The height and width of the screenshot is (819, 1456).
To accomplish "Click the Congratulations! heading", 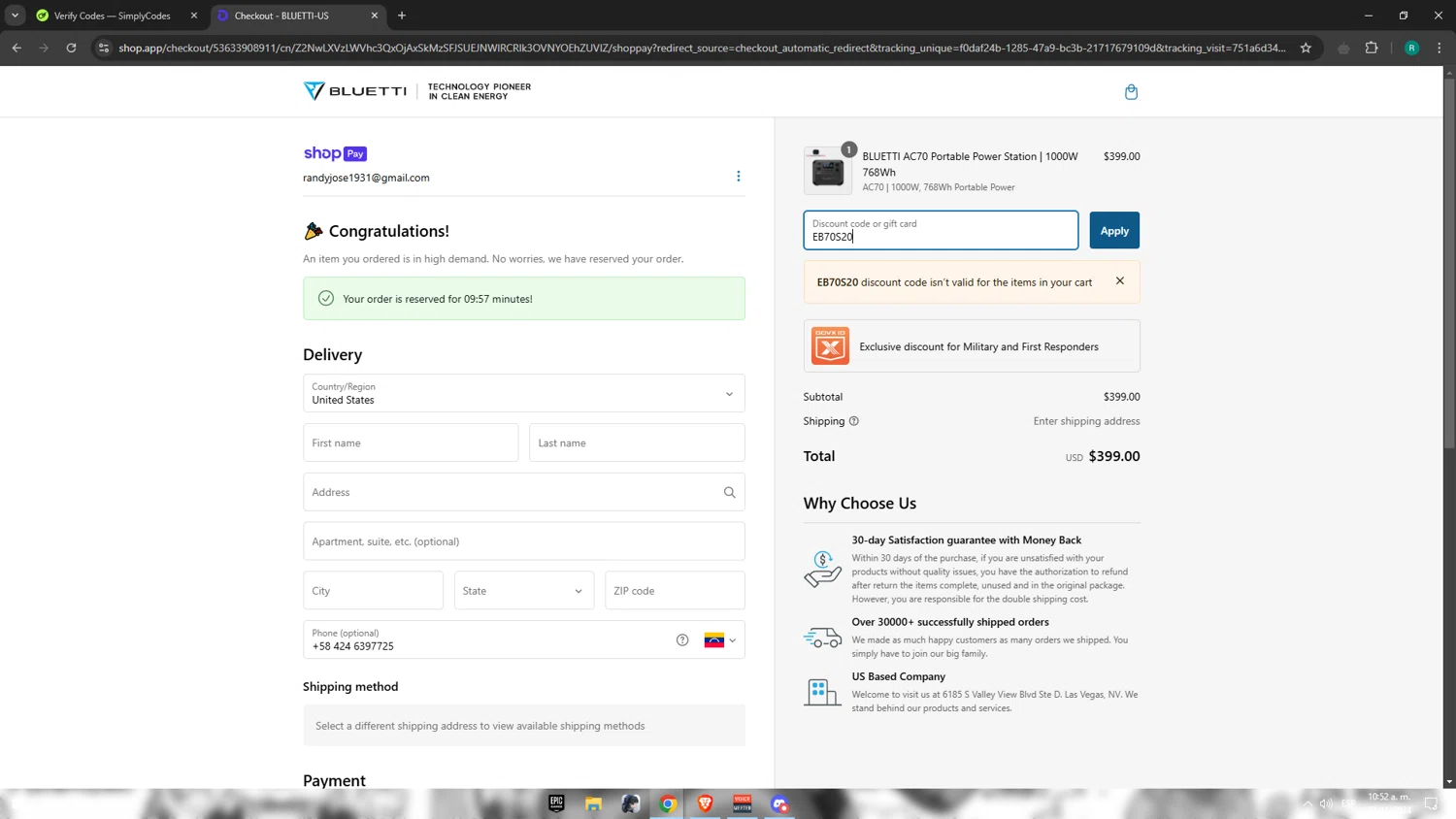I will coord(389,231).
